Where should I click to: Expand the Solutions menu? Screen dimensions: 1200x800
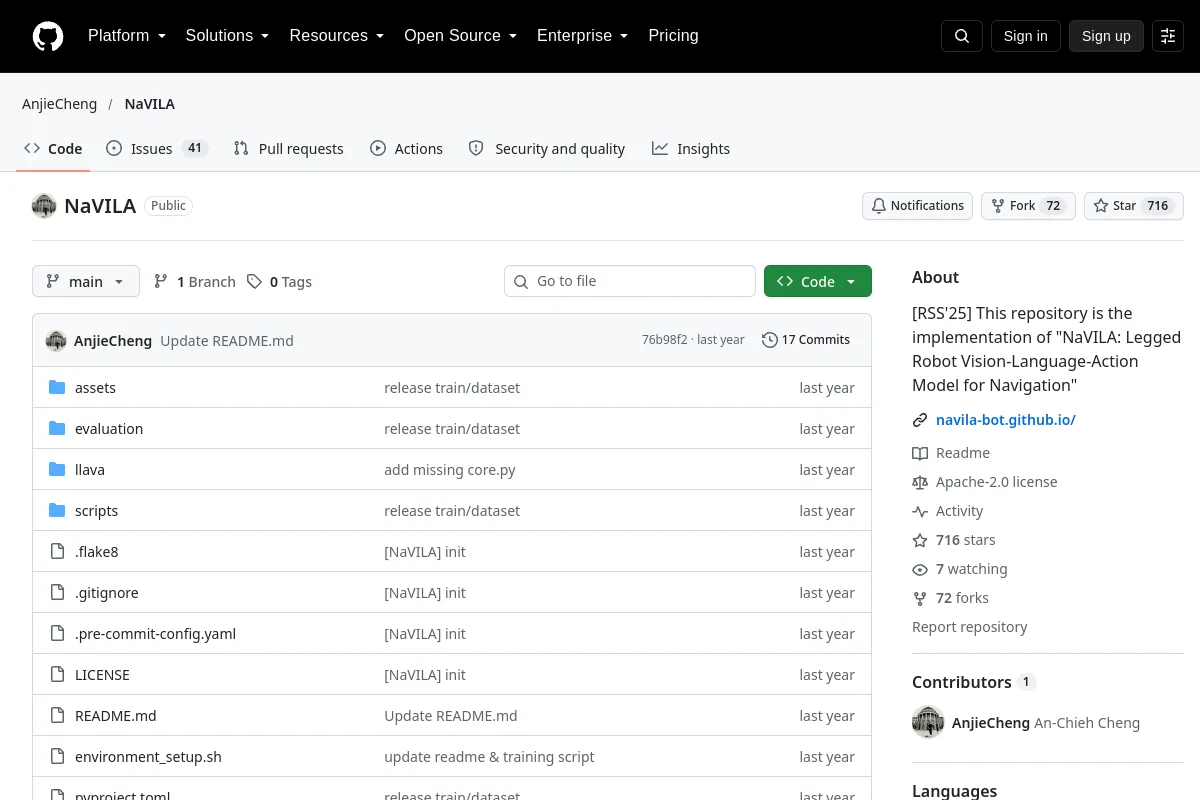point(227,36)
